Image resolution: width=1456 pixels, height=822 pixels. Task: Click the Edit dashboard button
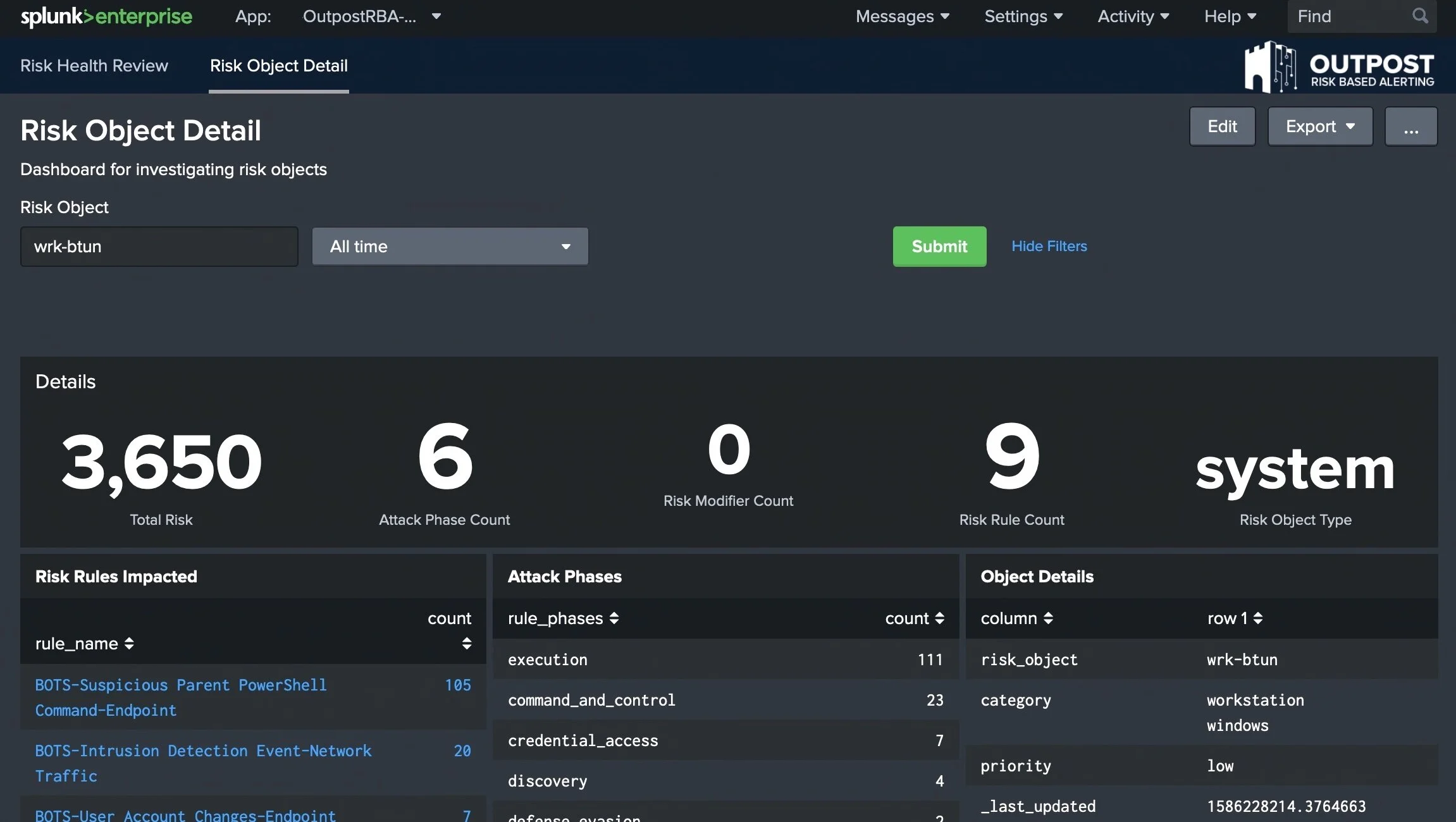point(1222,126)
